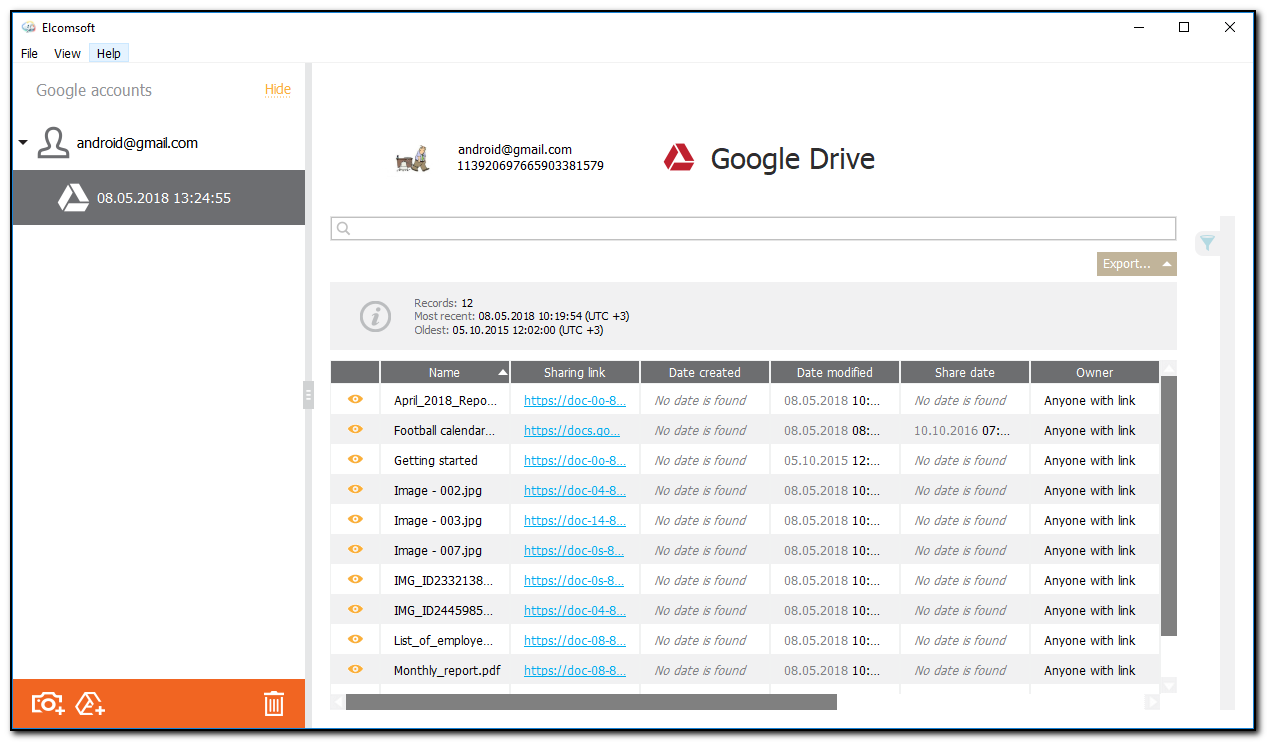Click the Google Drive logo next to the header

click(x=679, y=157)
